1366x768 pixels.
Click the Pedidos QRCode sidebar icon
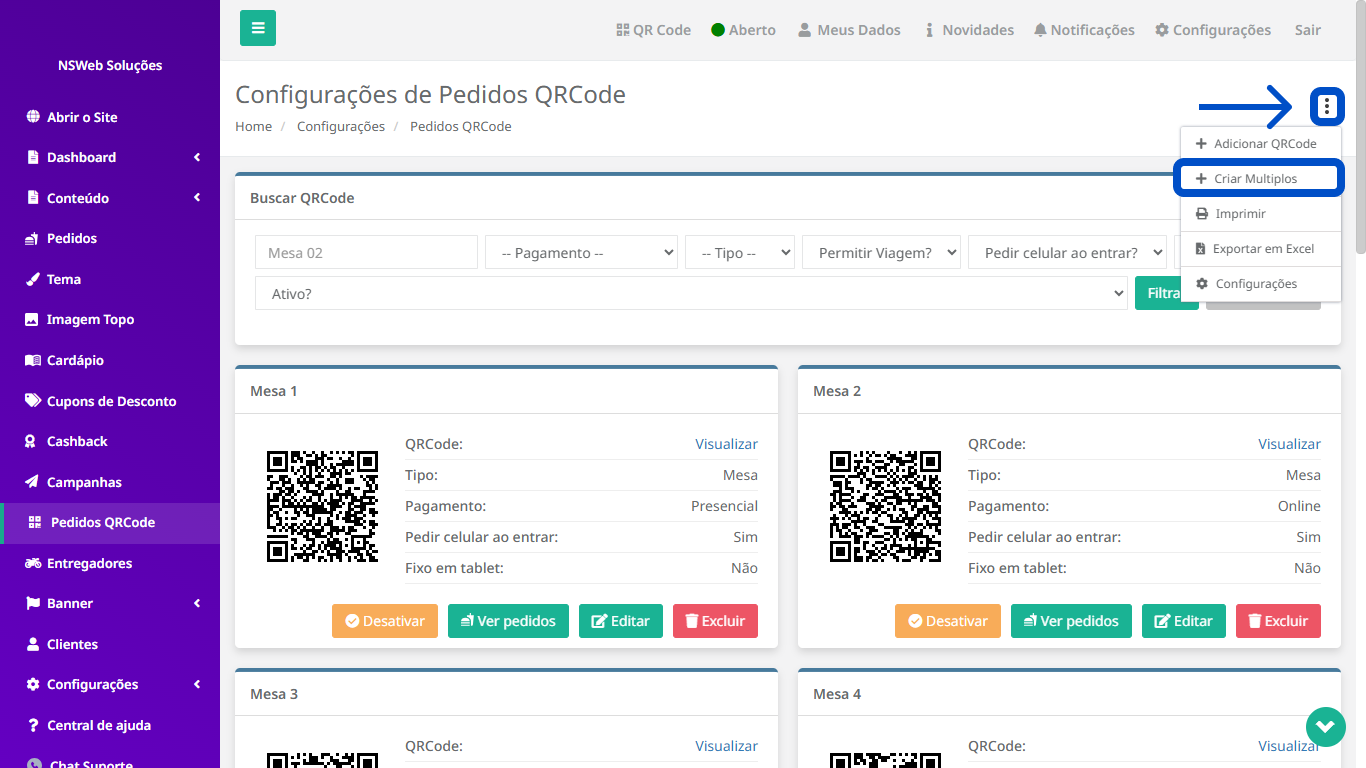(x=35, y=522)
